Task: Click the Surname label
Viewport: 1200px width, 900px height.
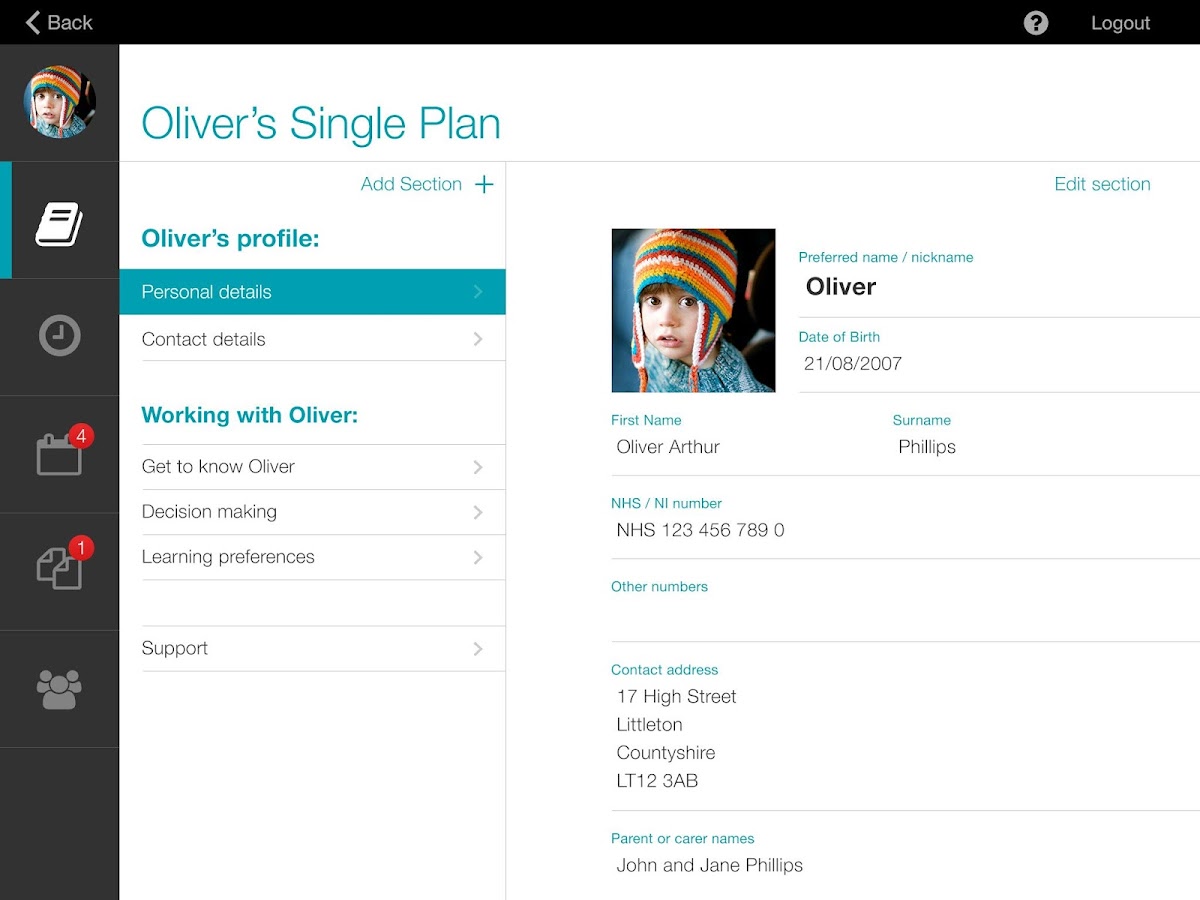Action: coord(922,420)
